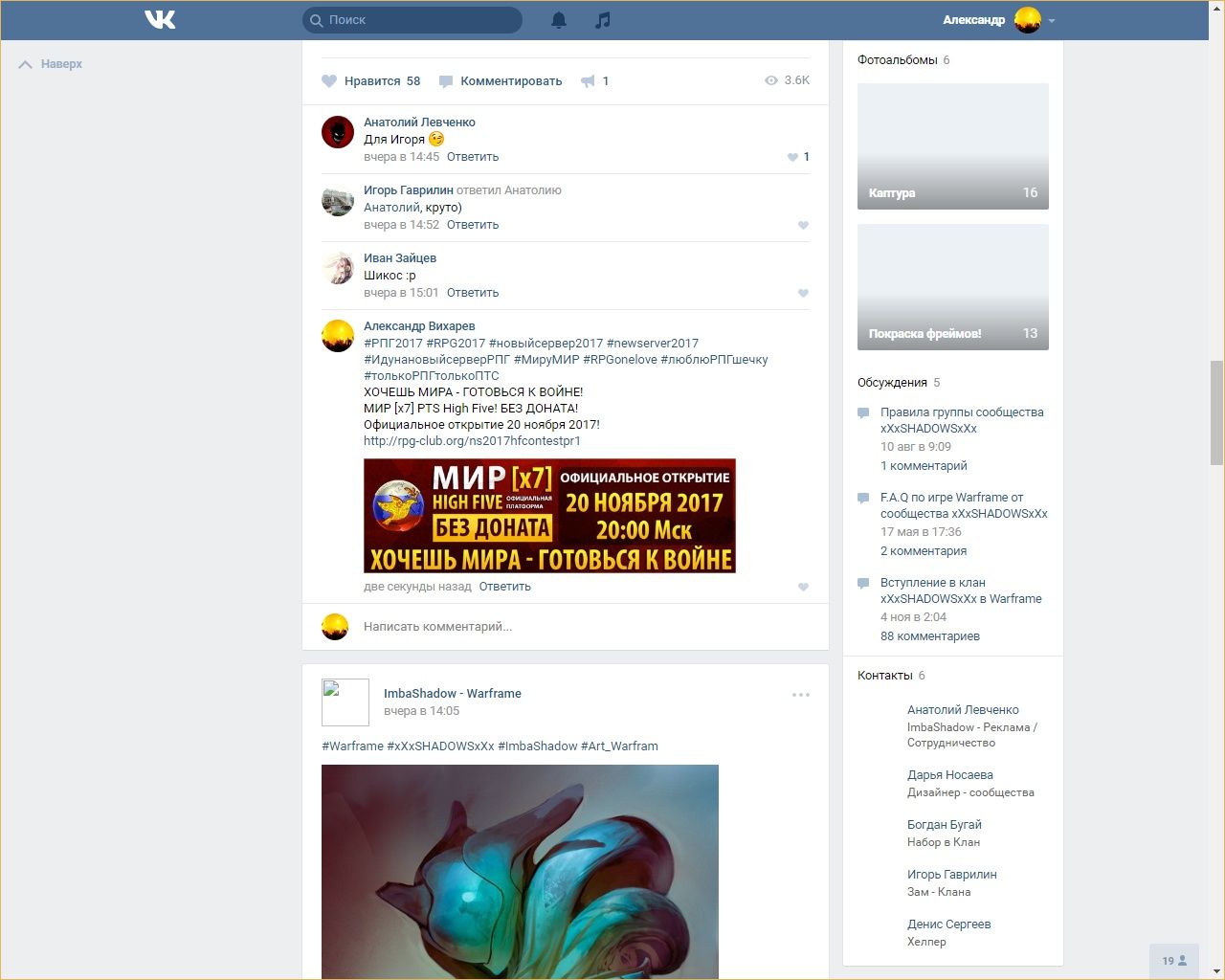
Task: Open contact Богдан Бугай
Action: [945, 825]
